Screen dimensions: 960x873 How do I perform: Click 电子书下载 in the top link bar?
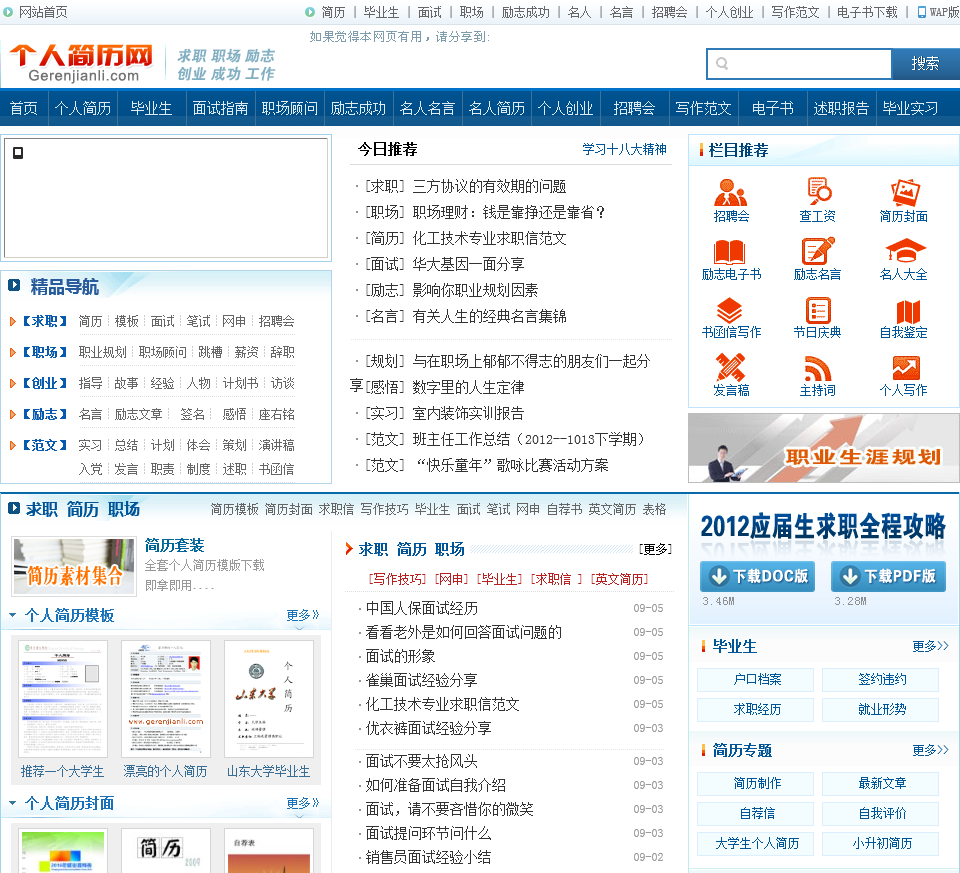pyautogui.click(x=867, y=12)
